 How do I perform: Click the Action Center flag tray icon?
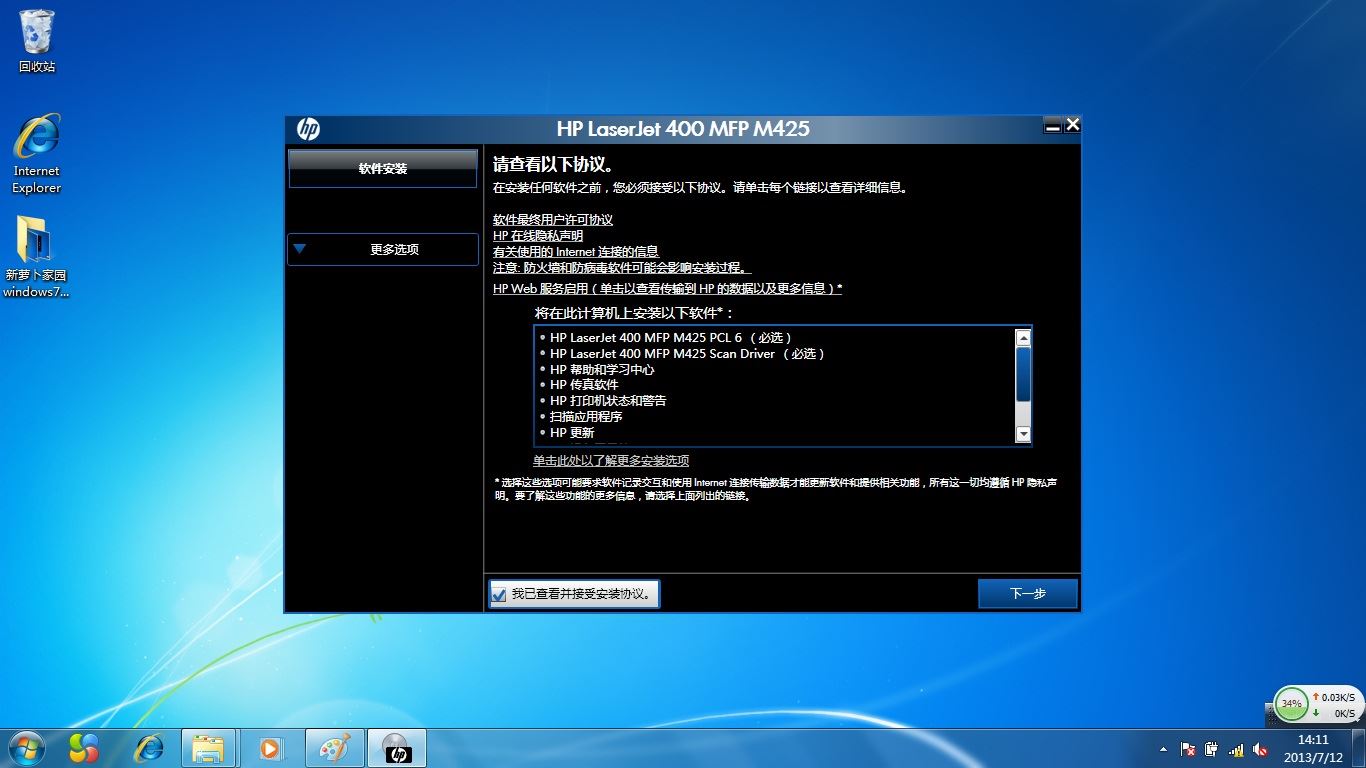[x=1188, y=749]
